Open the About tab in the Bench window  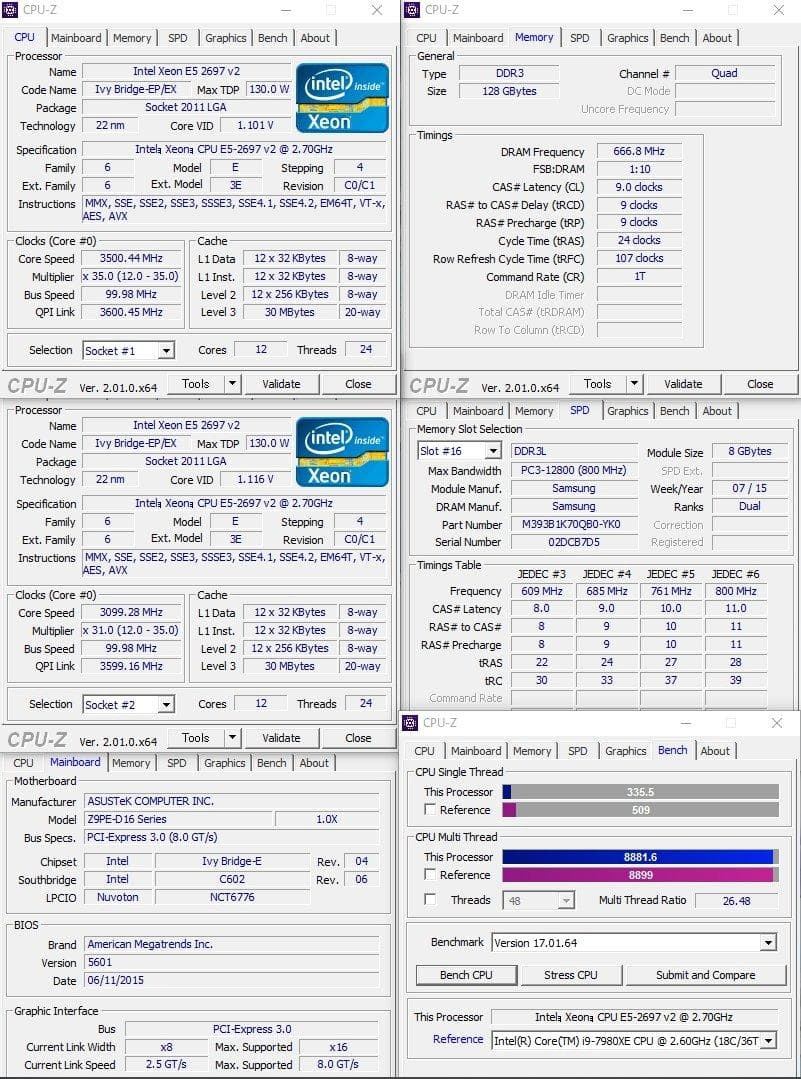click(715, 751)
